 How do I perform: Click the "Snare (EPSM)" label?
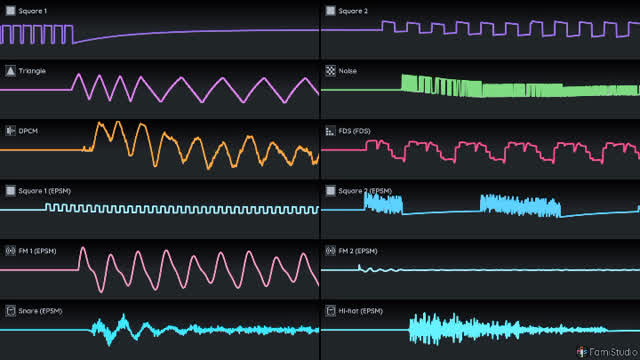point(40,311)
